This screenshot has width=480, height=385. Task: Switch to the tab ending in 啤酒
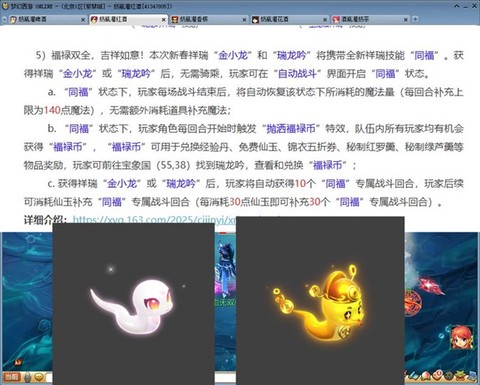pyautogui.click(x=47, y=20)
